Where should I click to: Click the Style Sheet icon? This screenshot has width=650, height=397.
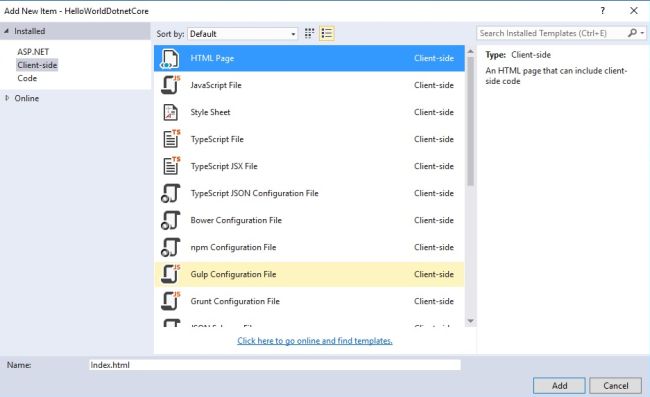[x=170, y=112]
